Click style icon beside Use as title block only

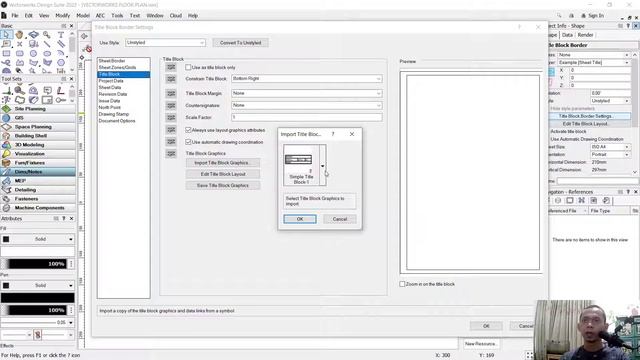171,67
